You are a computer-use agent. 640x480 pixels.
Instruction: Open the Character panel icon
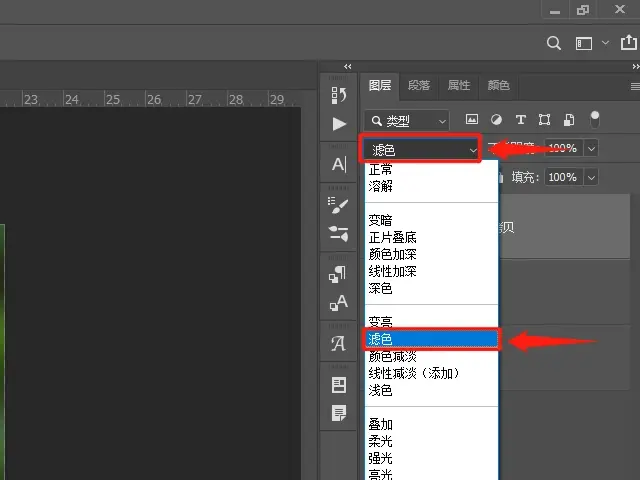tap(339, 164)
